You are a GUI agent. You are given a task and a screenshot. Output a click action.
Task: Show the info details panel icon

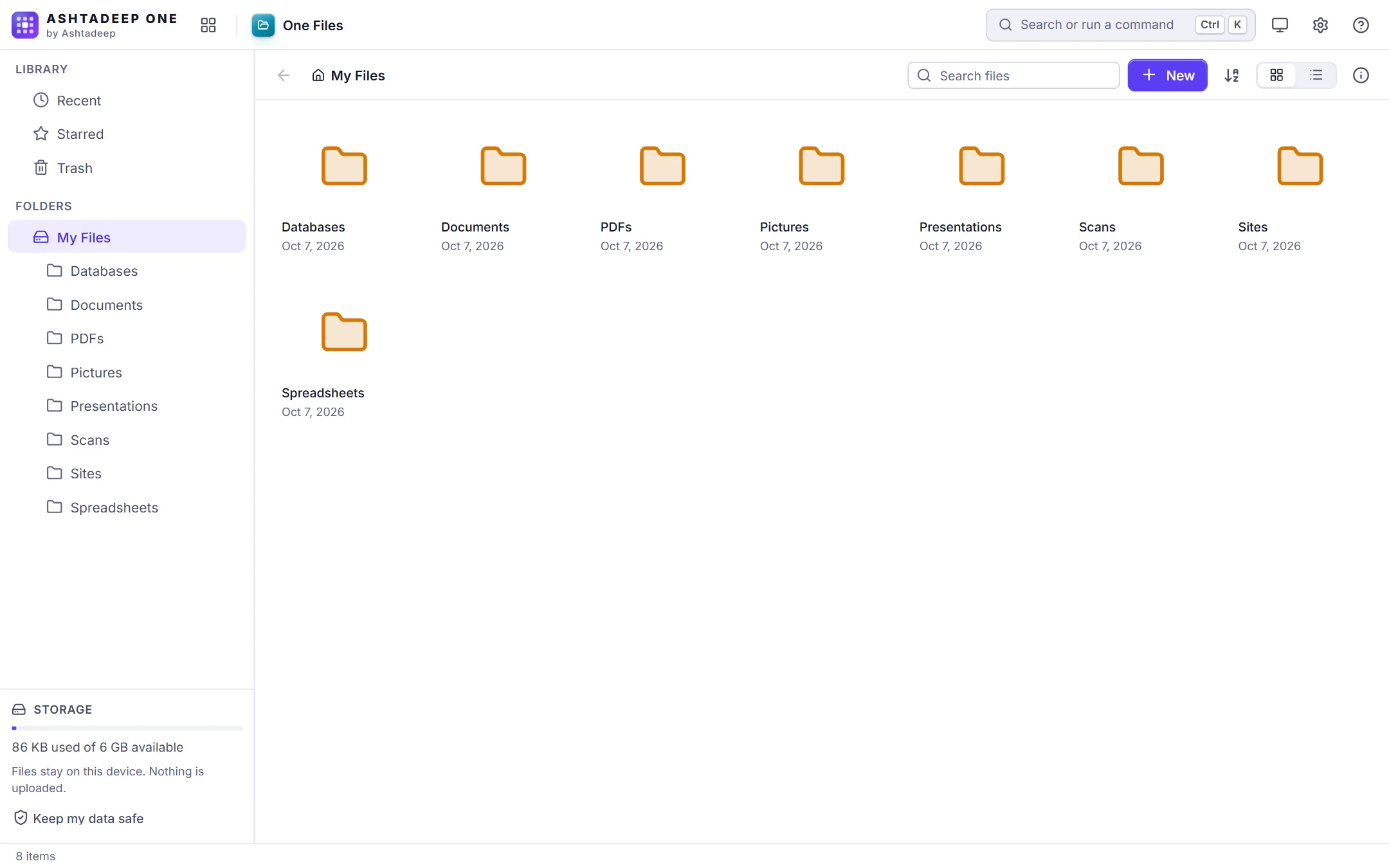(x=1361, y=75)
